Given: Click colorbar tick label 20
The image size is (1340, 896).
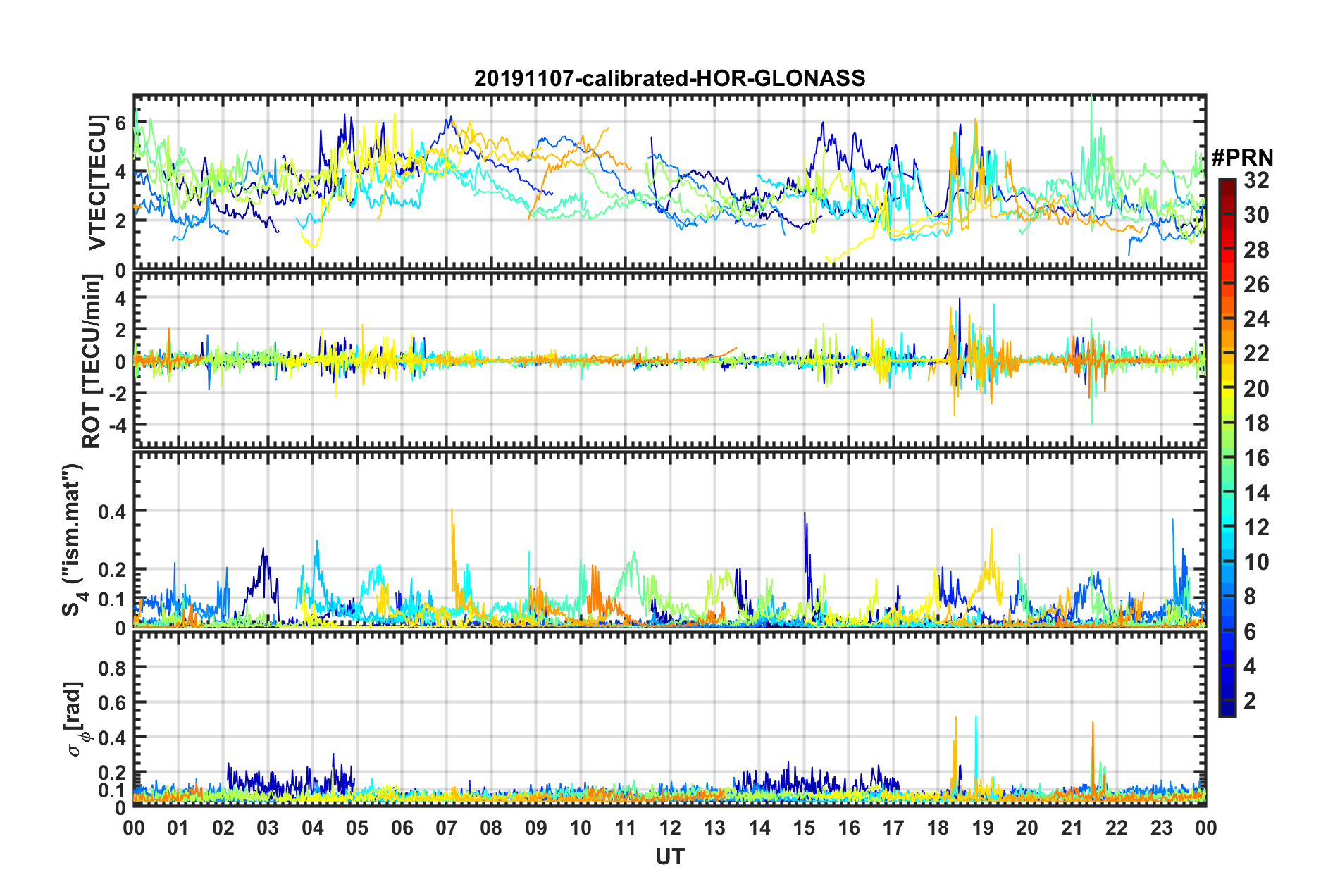Looking at the screenshot, I should tap(1256, 389).
